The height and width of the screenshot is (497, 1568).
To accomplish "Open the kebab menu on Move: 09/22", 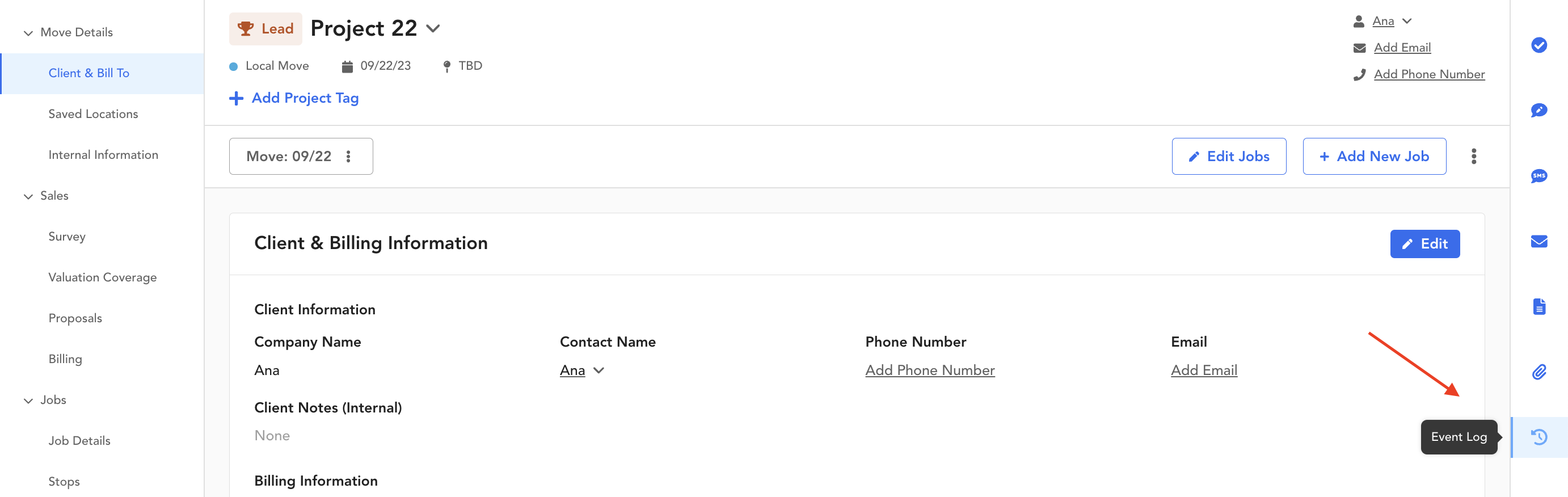I will click(x=349, y=157).
